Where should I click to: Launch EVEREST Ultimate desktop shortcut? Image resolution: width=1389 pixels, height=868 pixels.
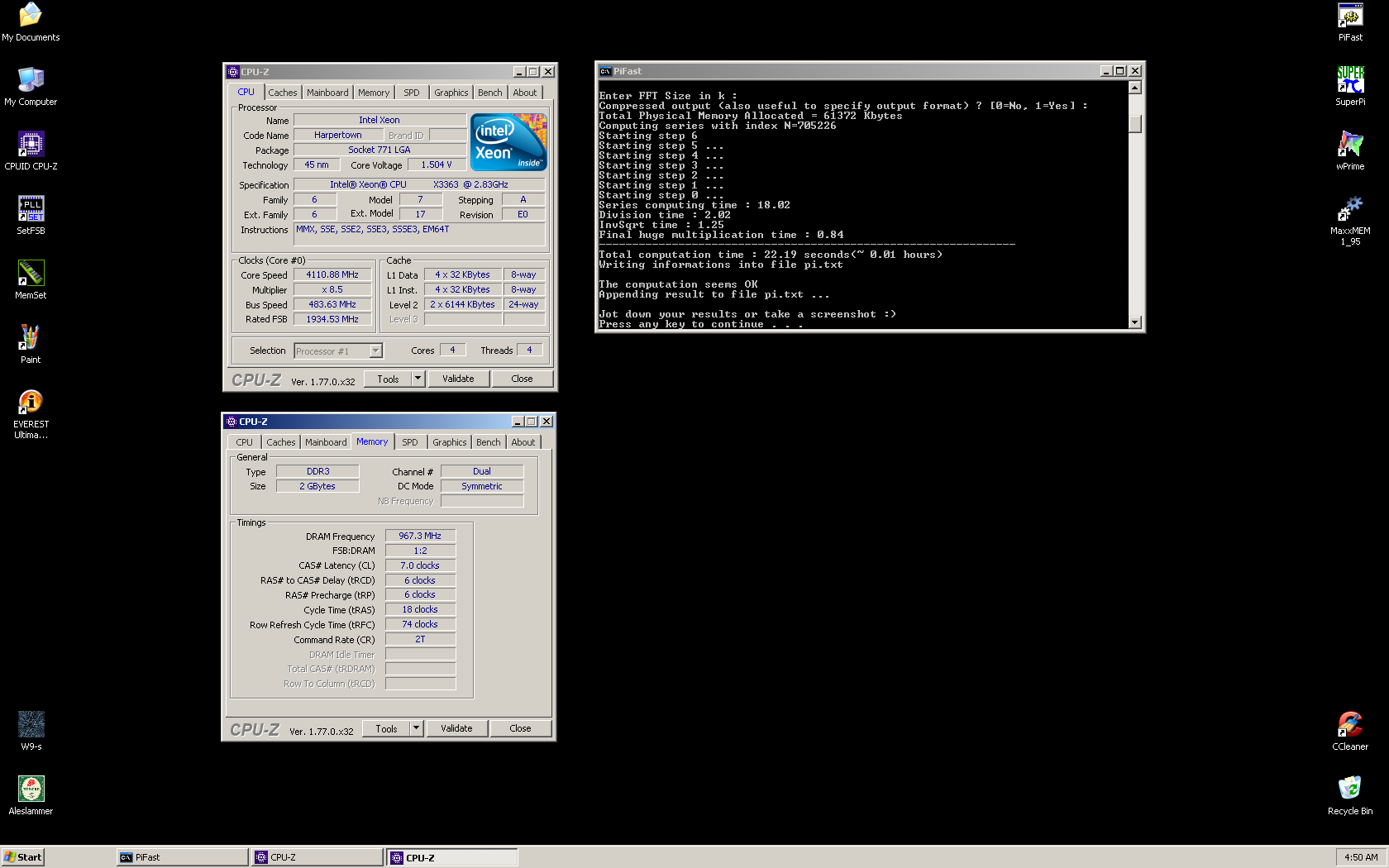[31, 413]
